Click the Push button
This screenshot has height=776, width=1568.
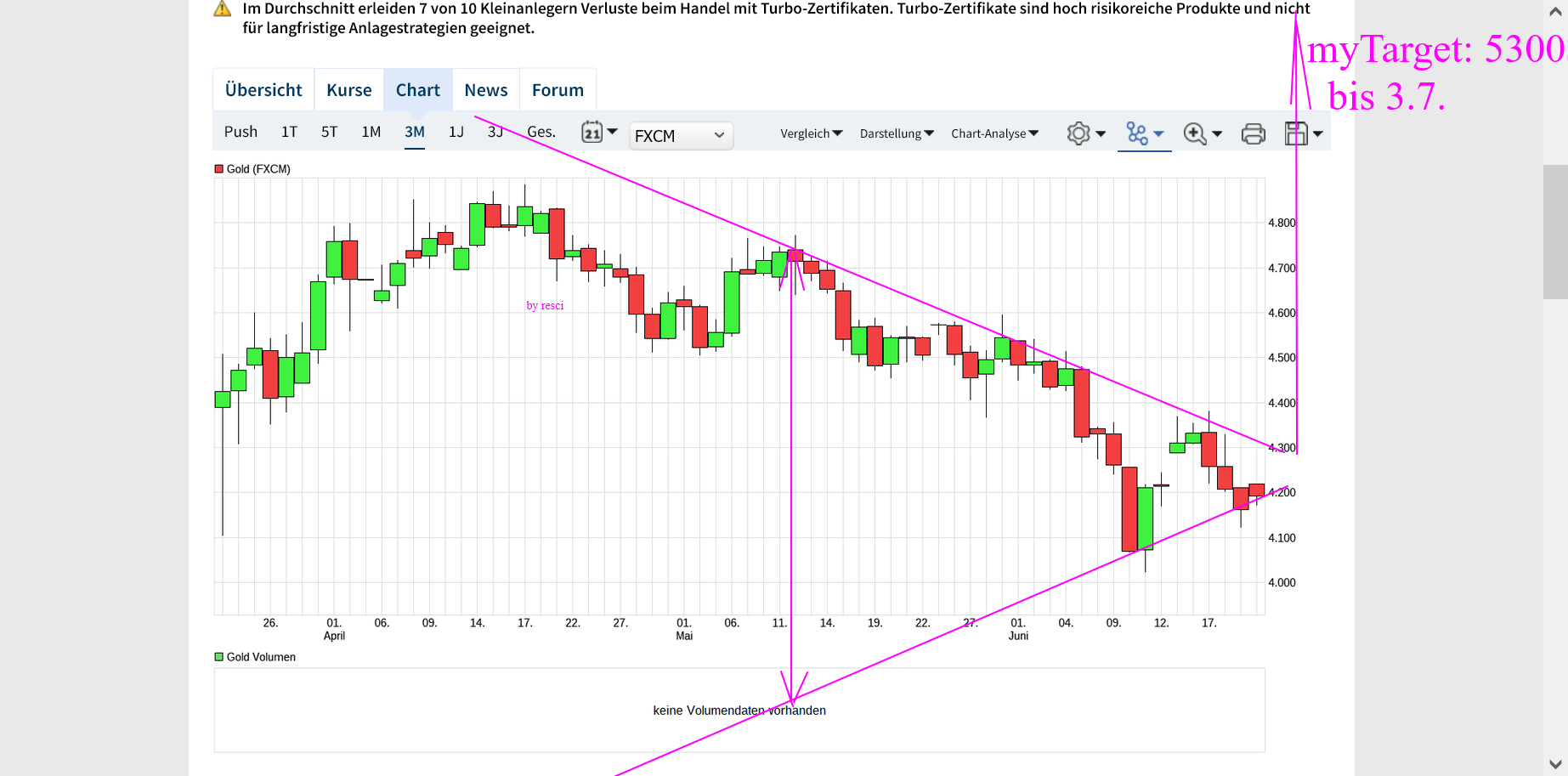point(241,132)
